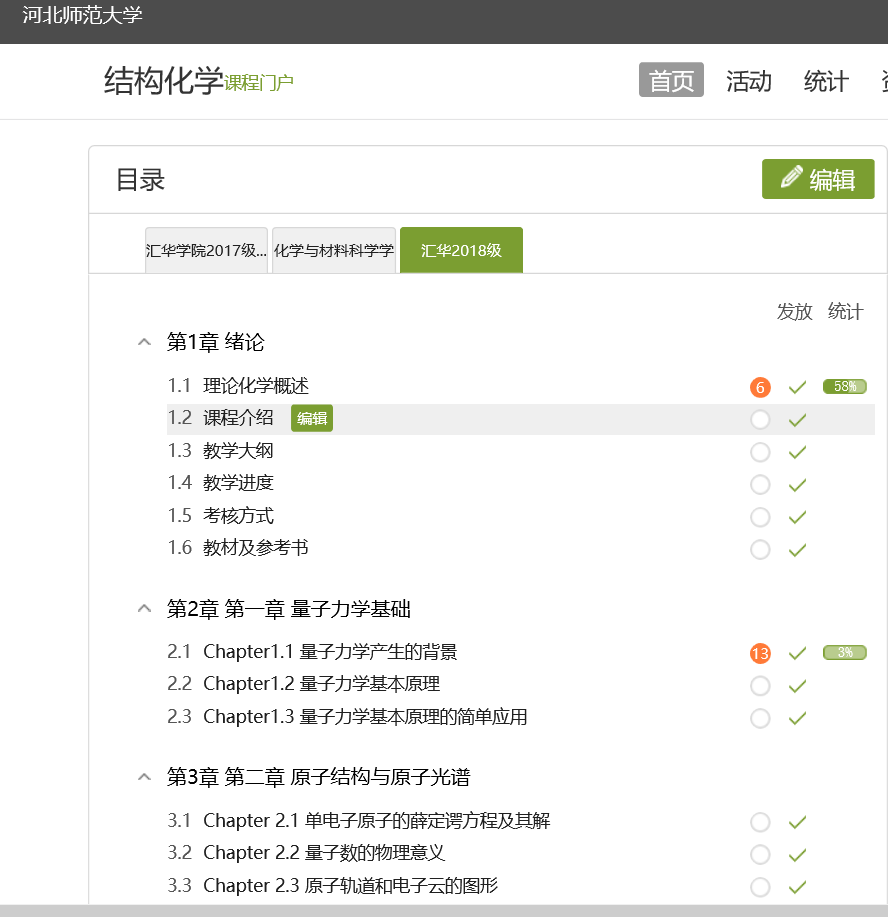
Task: Click orange badge 6 for section 1.1
Action: coord(760,387)
